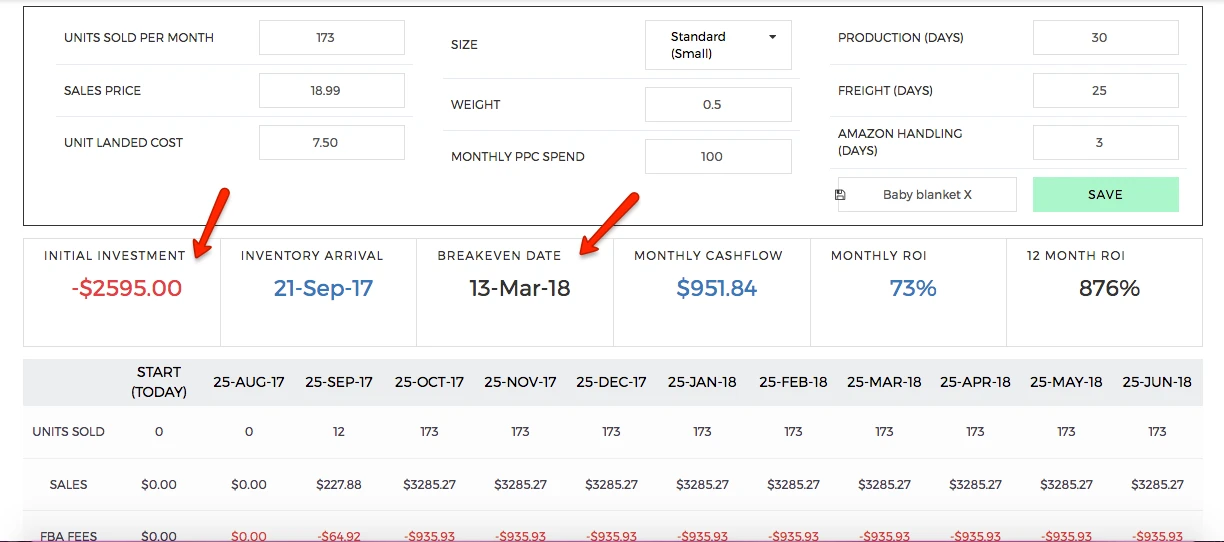This screenshot has width=1224, height=542.
Task: Focus the Units Sold Per Month field
Action: tap(332, 38)
